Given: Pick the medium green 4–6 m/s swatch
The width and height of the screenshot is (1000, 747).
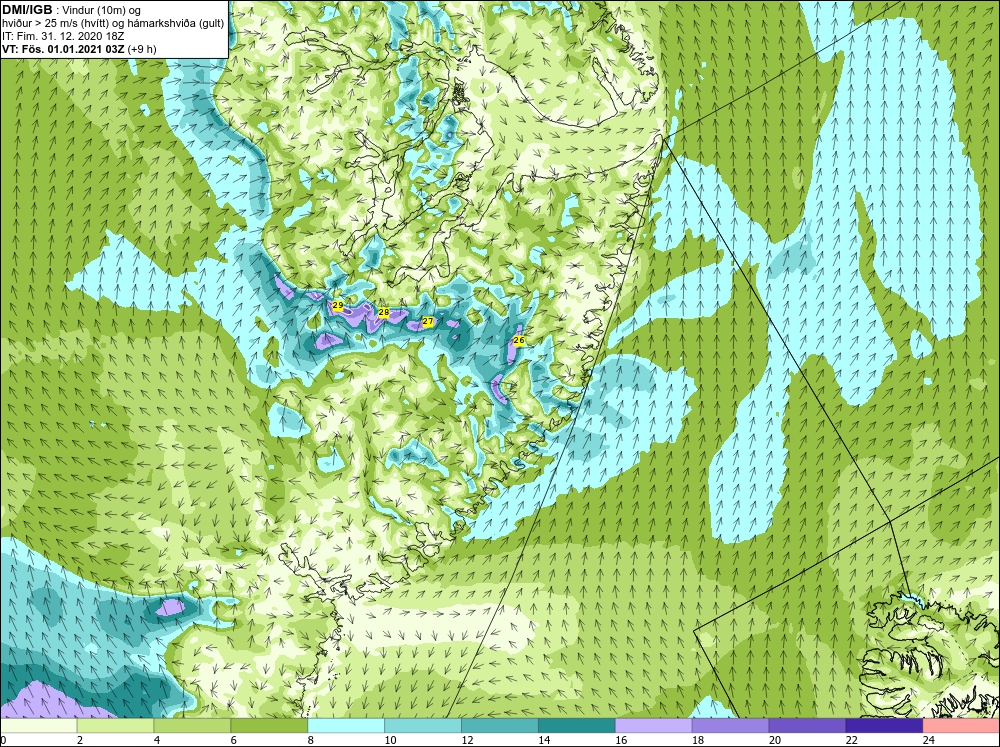Looking at the screenshot, I should 192,726.
